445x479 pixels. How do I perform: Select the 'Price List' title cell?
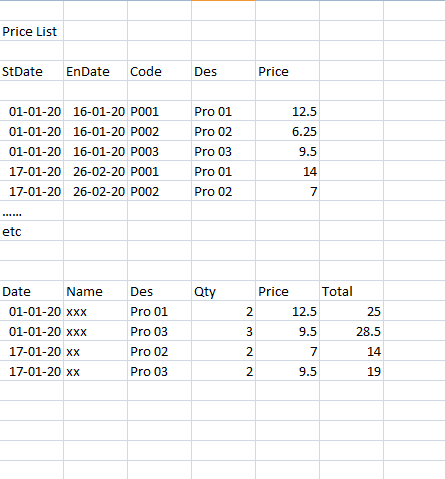[x=32, y=31]
